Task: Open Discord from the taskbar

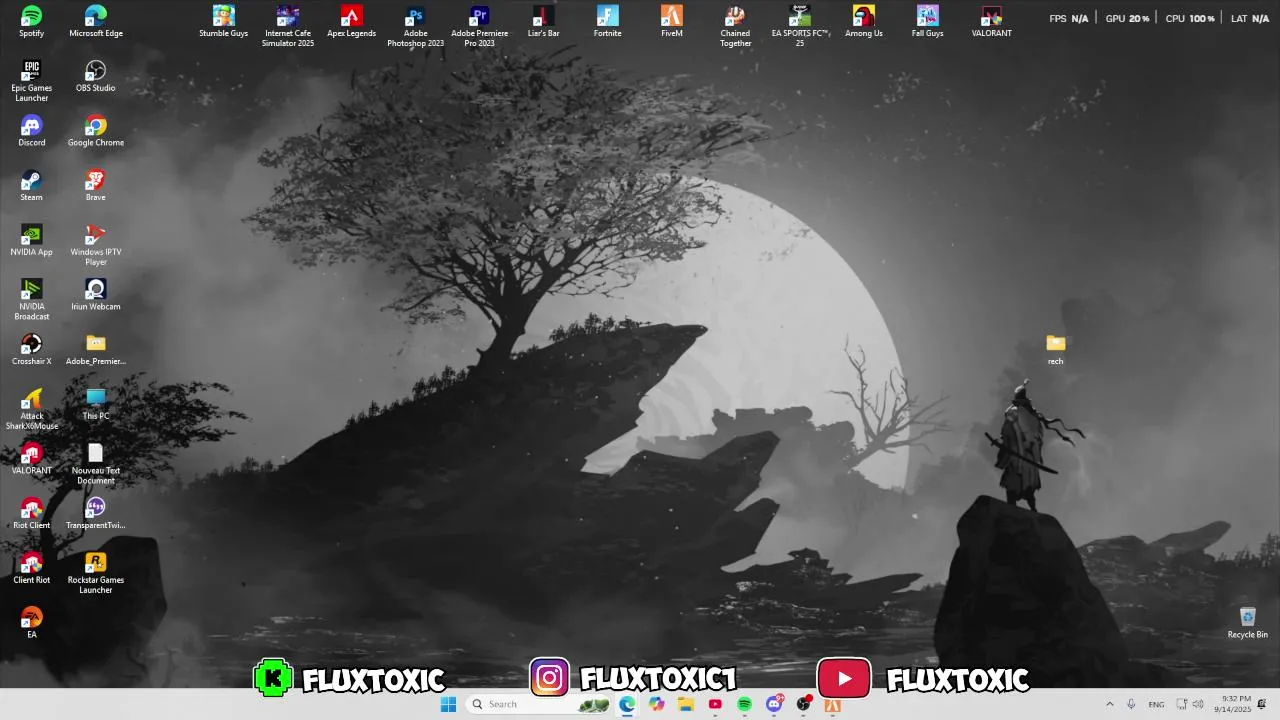Action: (774, 704)
